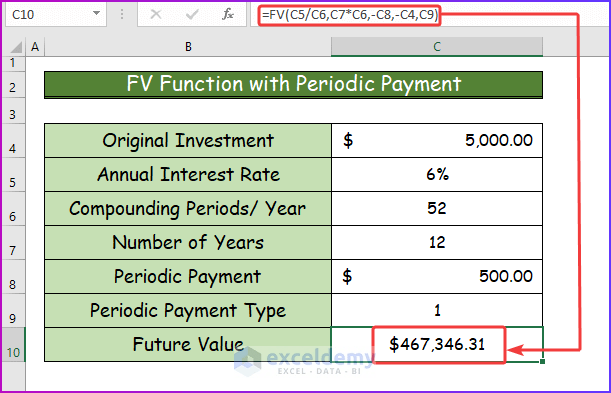Select row 1 header
Screen dimensions: 611x393
pyautogui.click(x=13, y=63)
